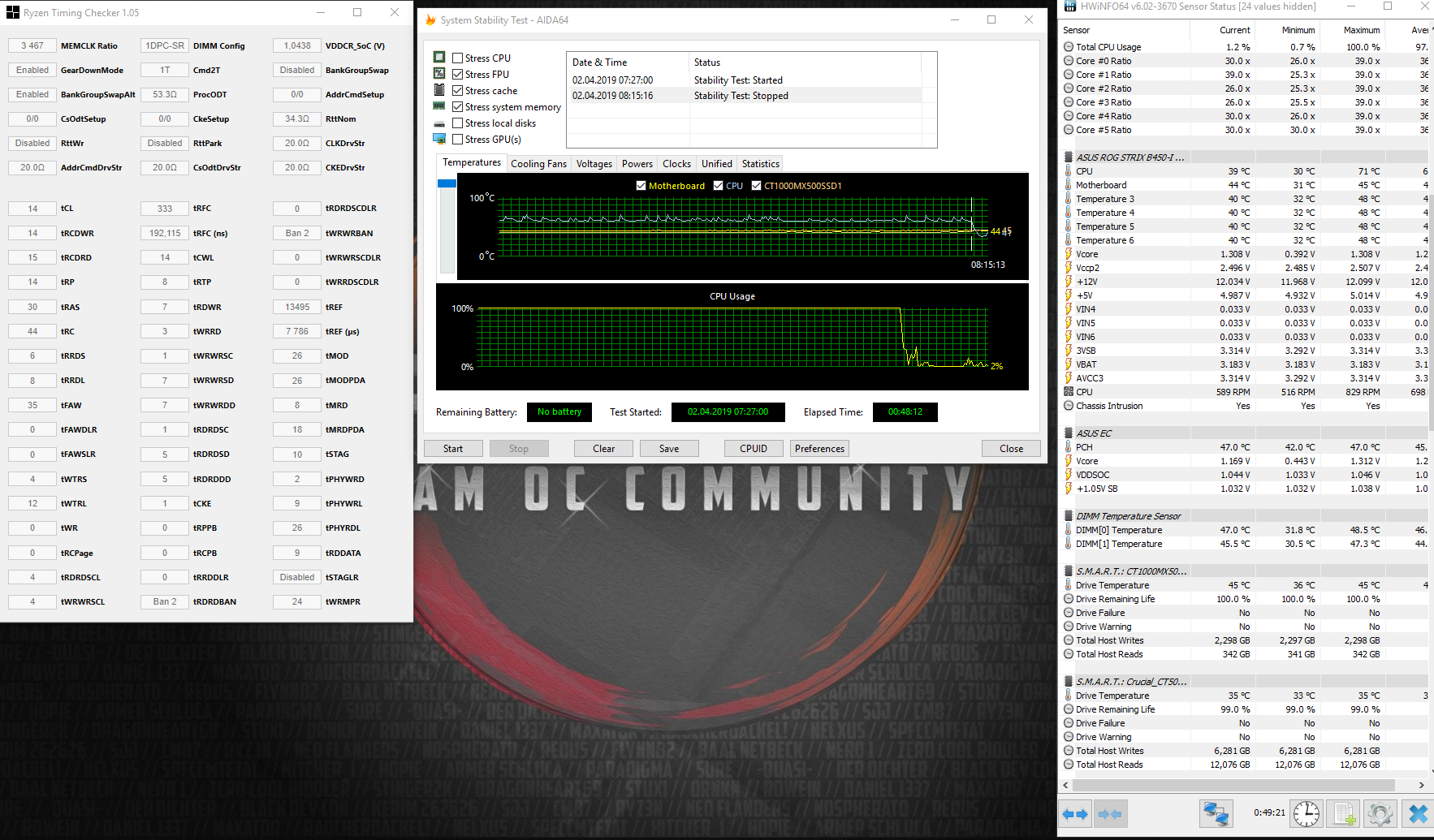This screenshot has width=1434, height=840.
Task: Click the Status column header in AIDA64 log
Action: [x=806, y=62]
